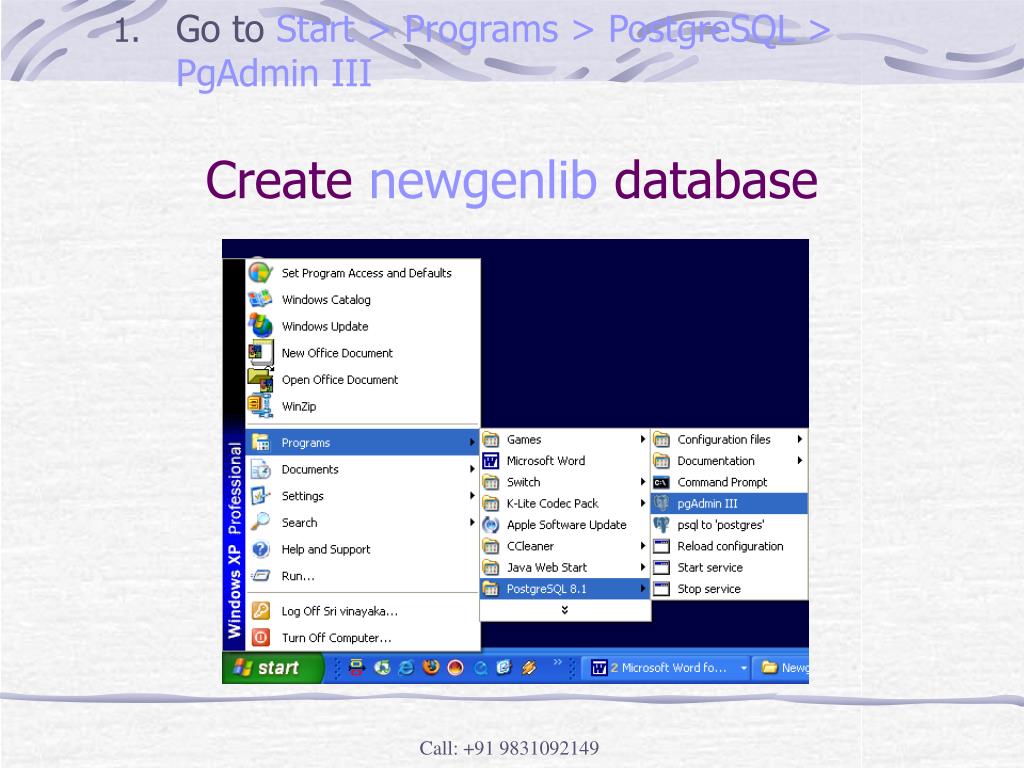This screenshot has height=768, width=1024.
Task: Select the Run... entry text
Action: (298, 576)
